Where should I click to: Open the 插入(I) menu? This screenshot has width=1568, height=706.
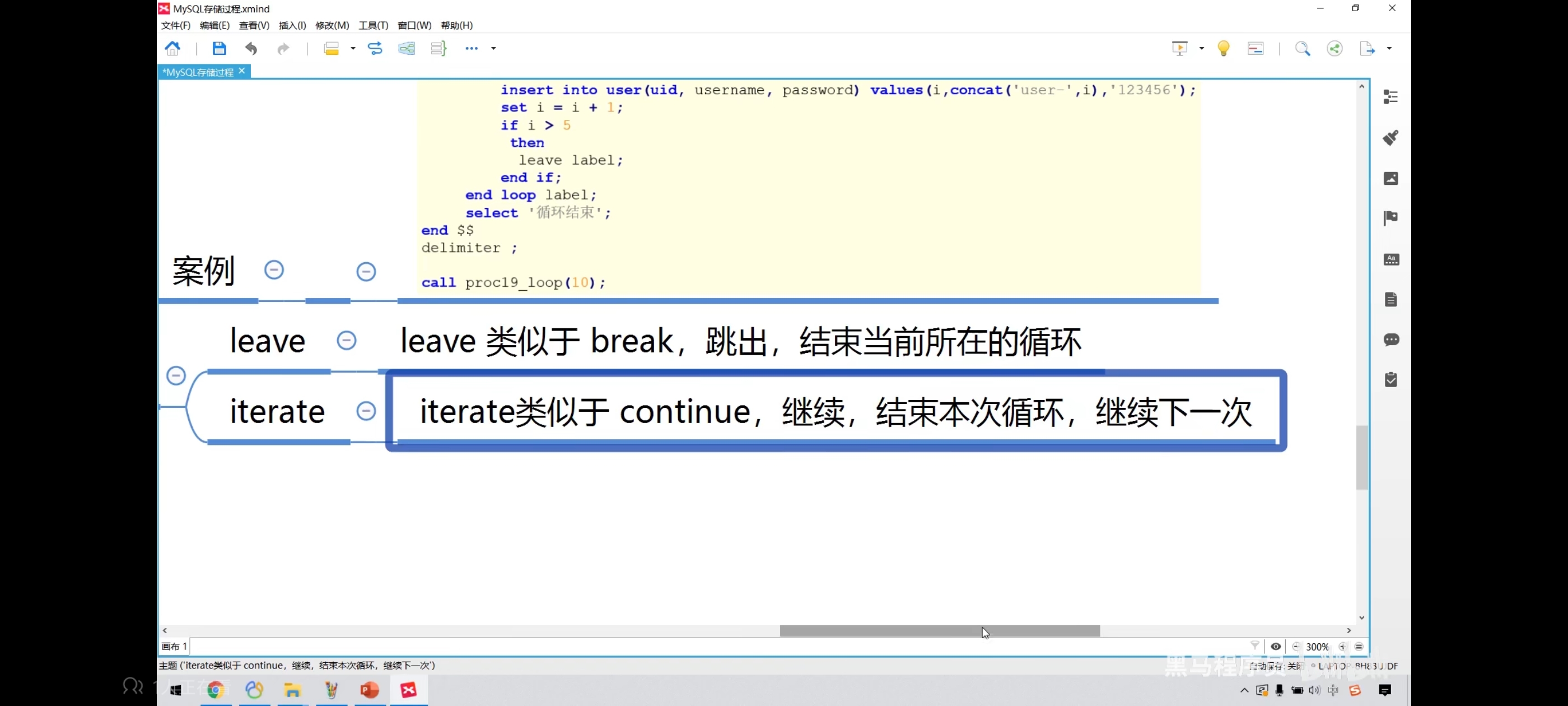(x=292, y=25)
